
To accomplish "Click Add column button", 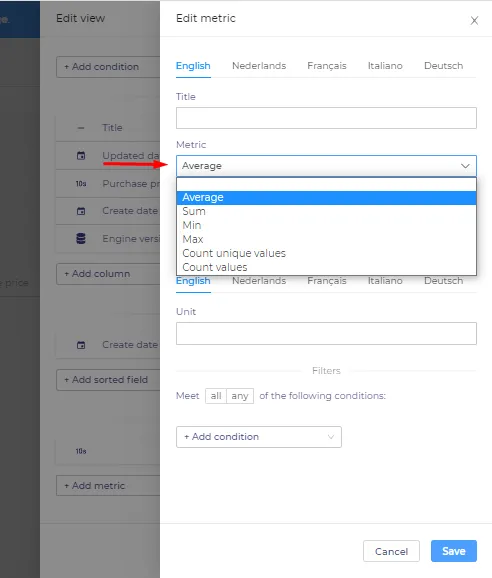I will pos(108,274).
